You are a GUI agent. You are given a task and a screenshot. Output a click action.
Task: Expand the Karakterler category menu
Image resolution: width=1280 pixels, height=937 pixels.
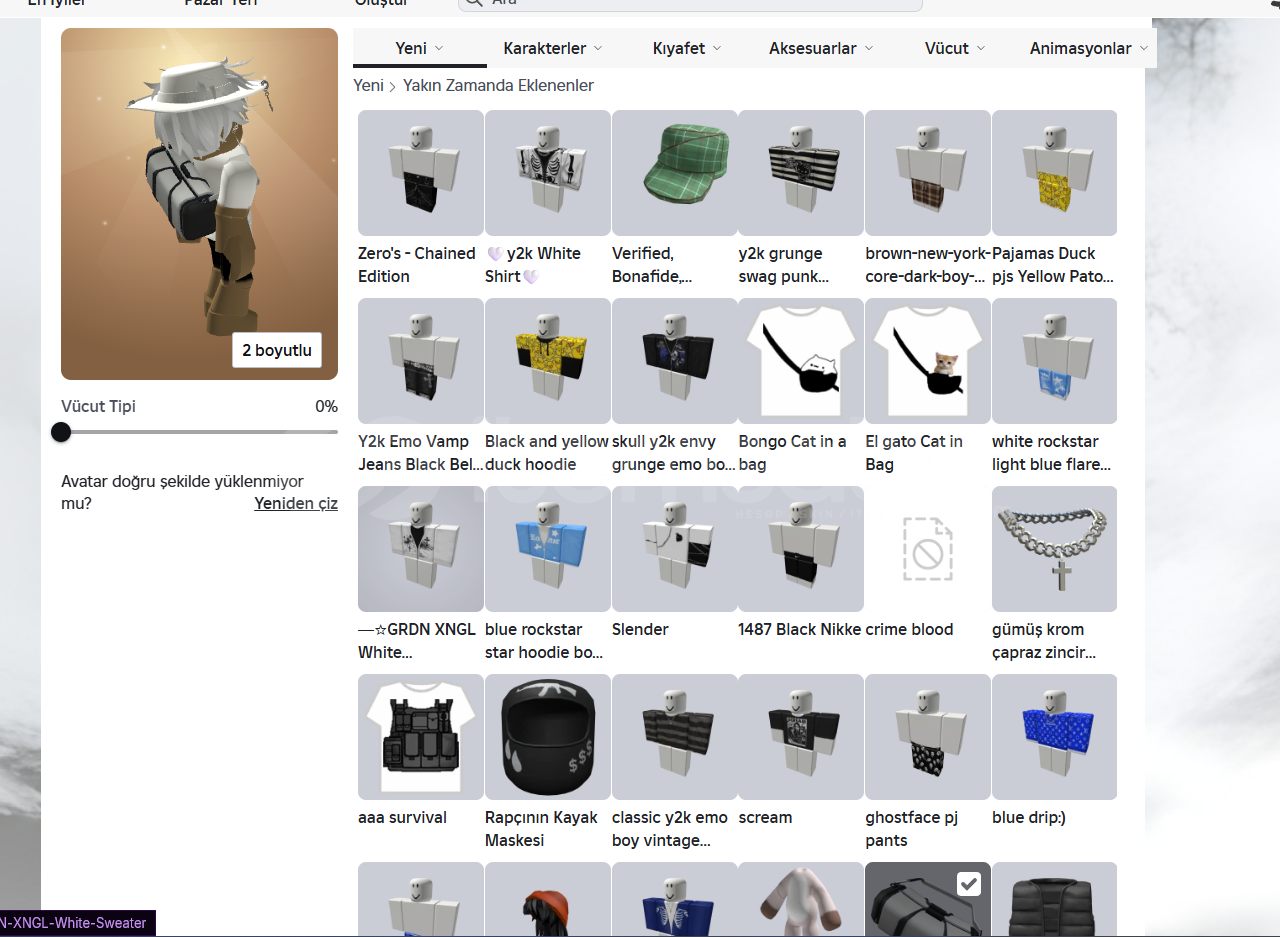point(553,48)
